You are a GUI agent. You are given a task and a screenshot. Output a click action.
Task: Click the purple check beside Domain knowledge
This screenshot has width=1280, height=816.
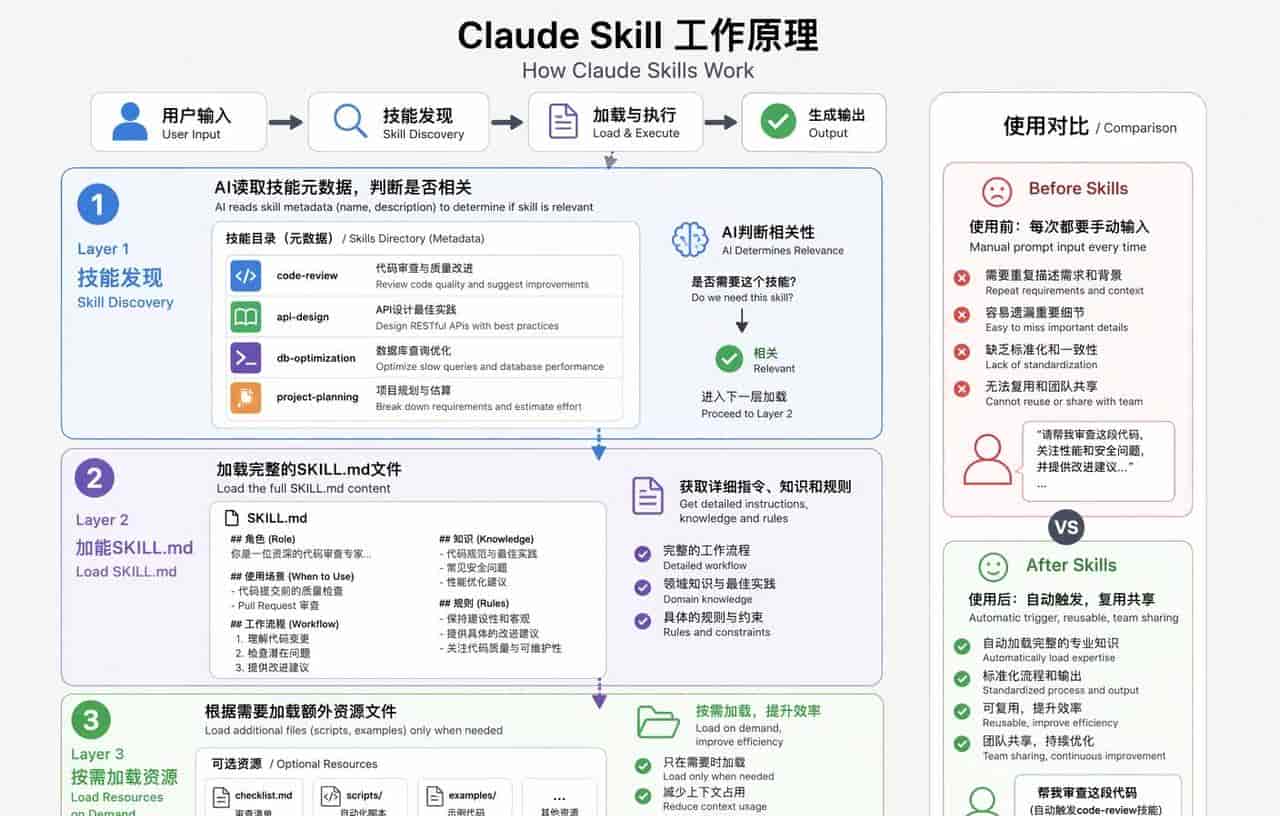643,588
